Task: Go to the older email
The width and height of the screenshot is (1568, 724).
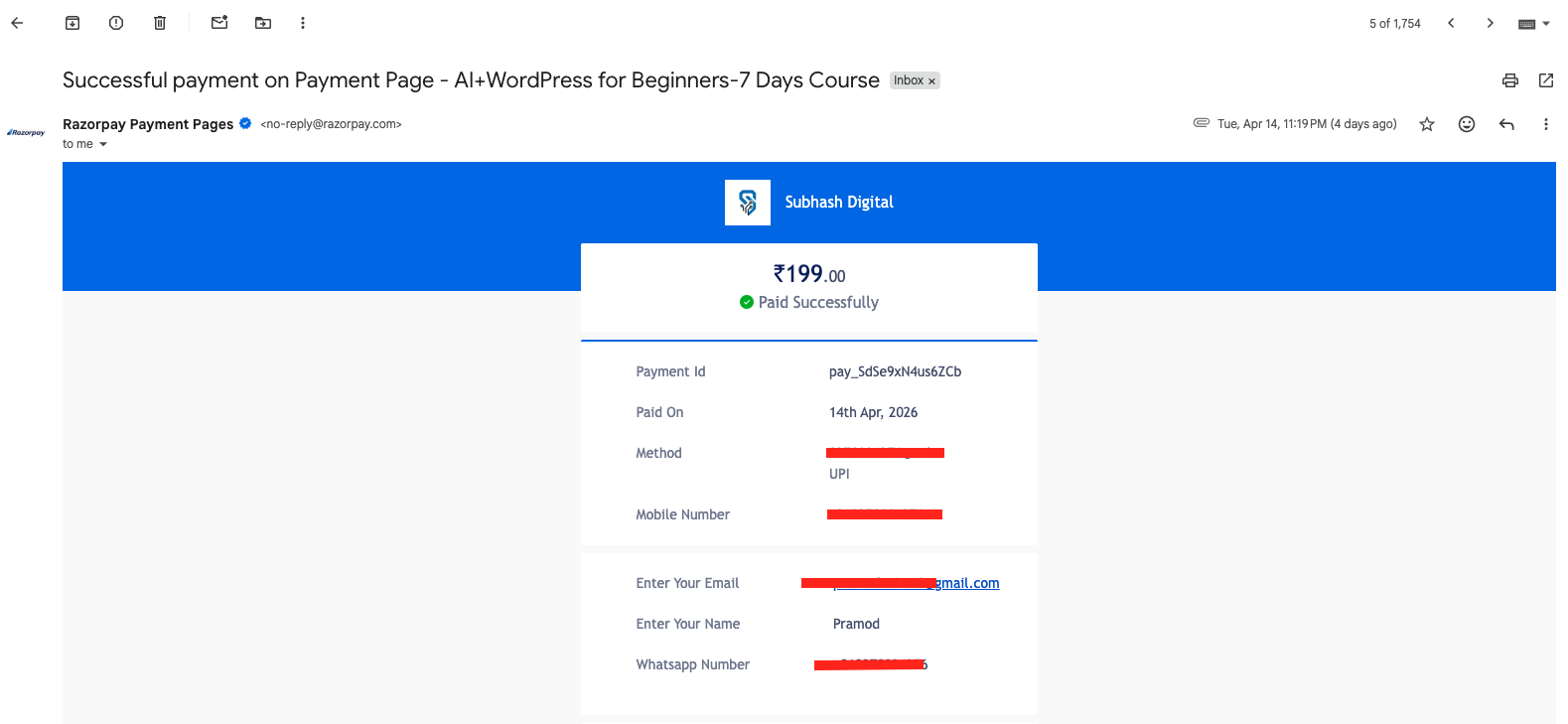Action: [1491, 23]
